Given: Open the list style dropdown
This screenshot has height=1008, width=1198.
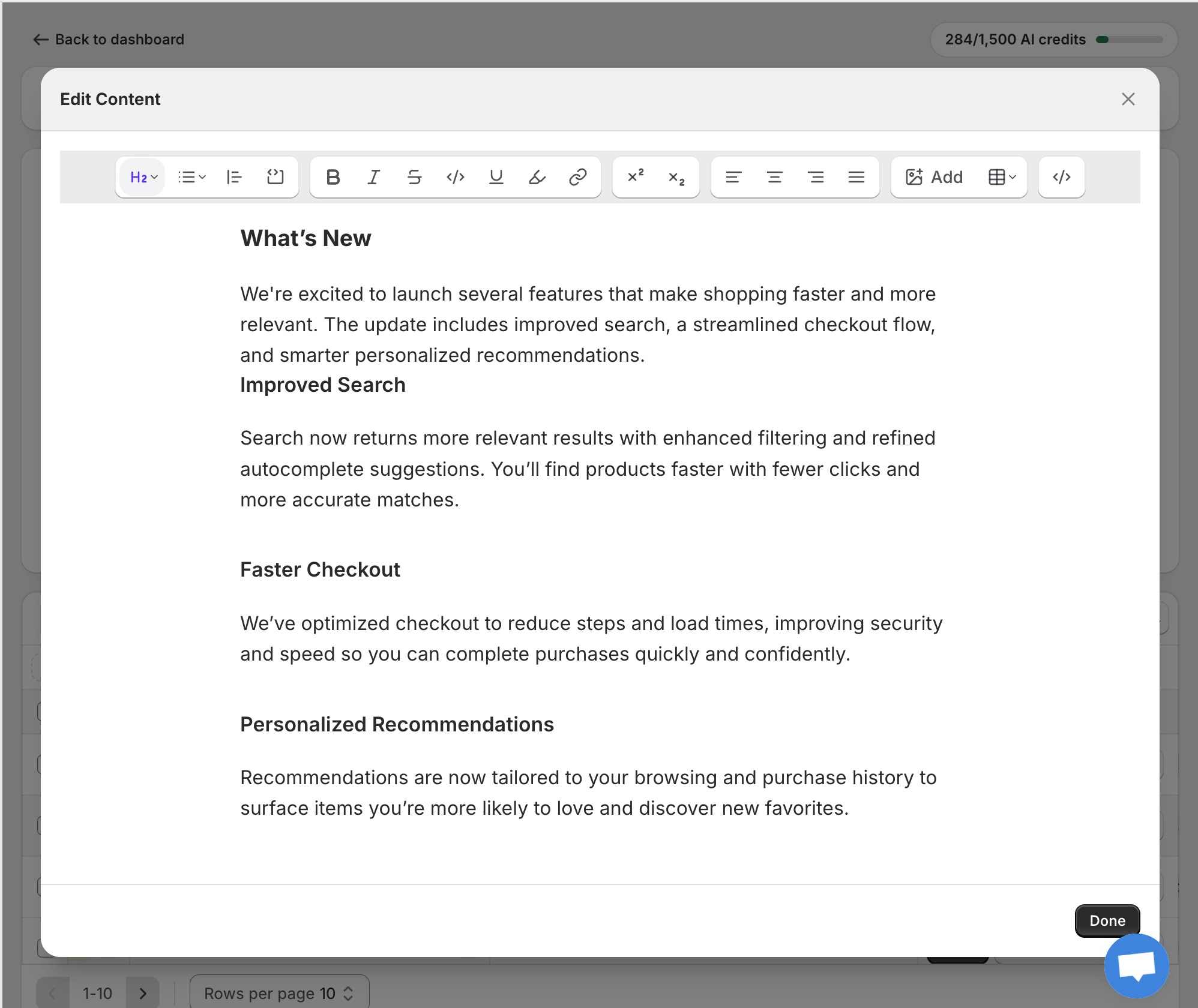Looking at the screenshot, I should (192, 177).
